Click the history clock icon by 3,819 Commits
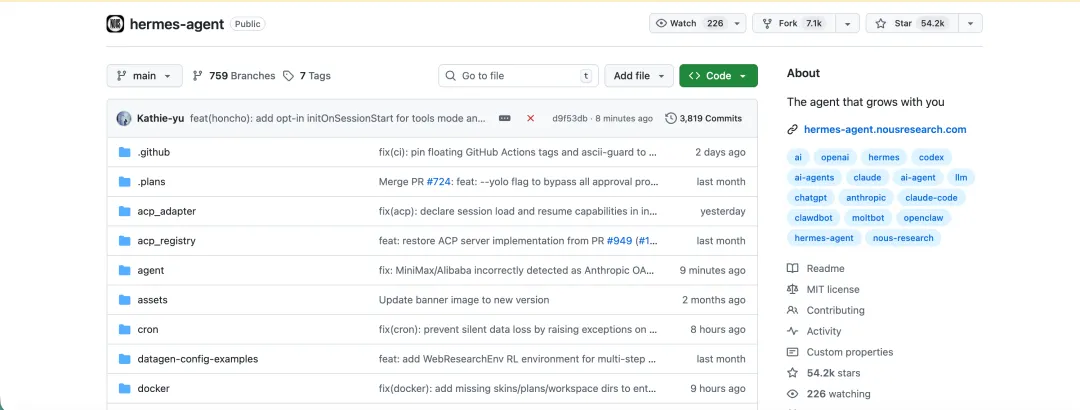The height and width of the screenshot is (410, 1080). tap(670, 119)
